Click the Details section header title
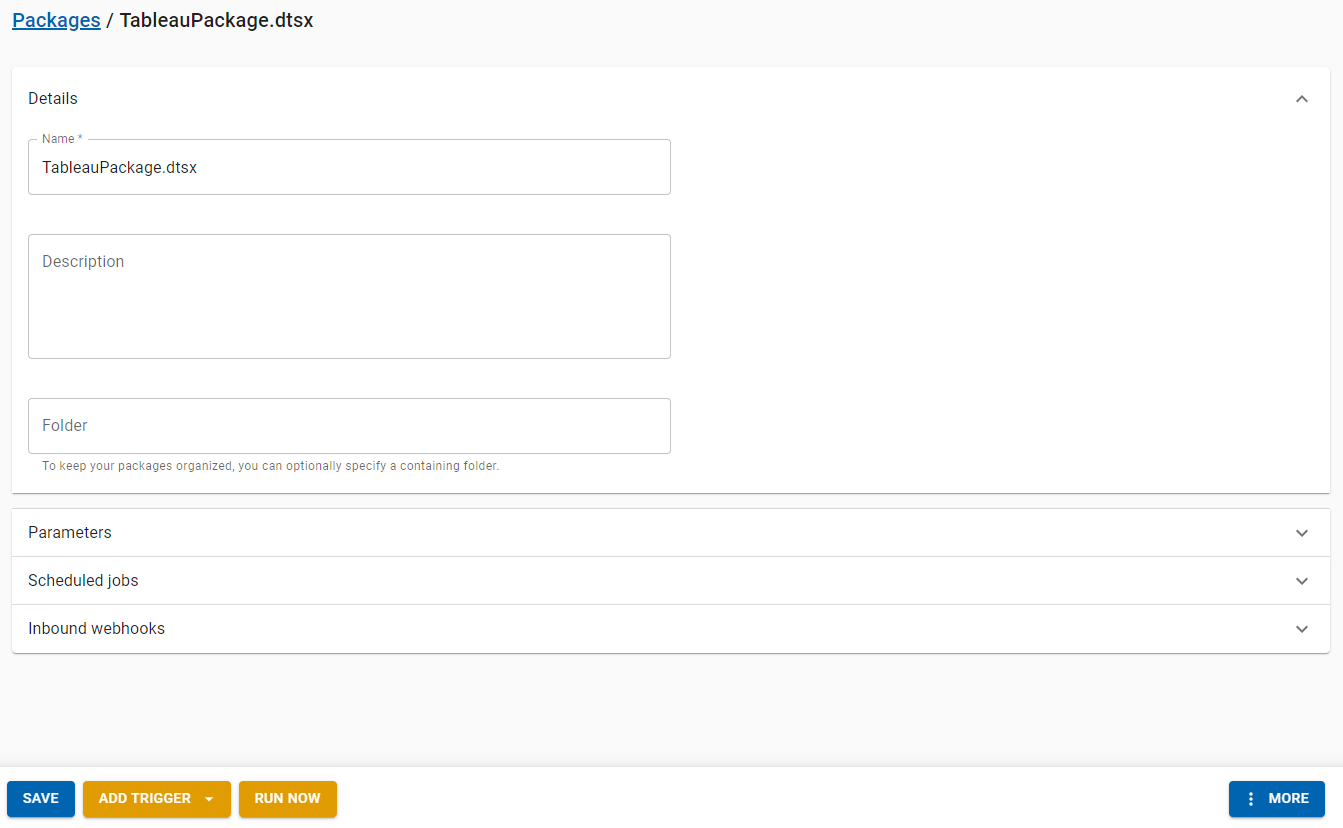Image resolution: width=1343 pixels, height=828 pixels. [53, 99]
